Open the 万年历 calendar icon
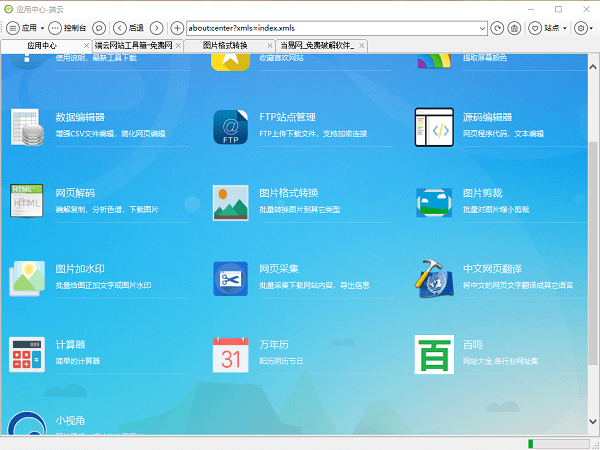The height and width of the screenshot is (450, 600). [x=231, y=354]
